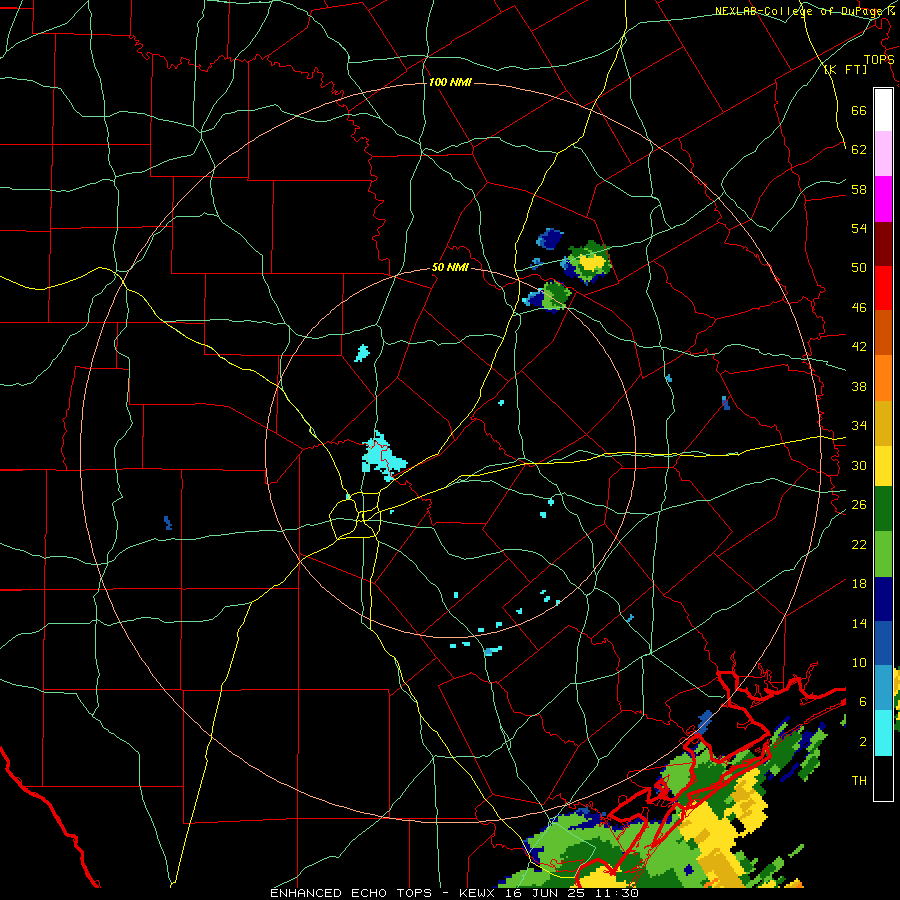Click the legend value '58'
The width and height of the screenshot is (900, 900).
tap(859, 189)
